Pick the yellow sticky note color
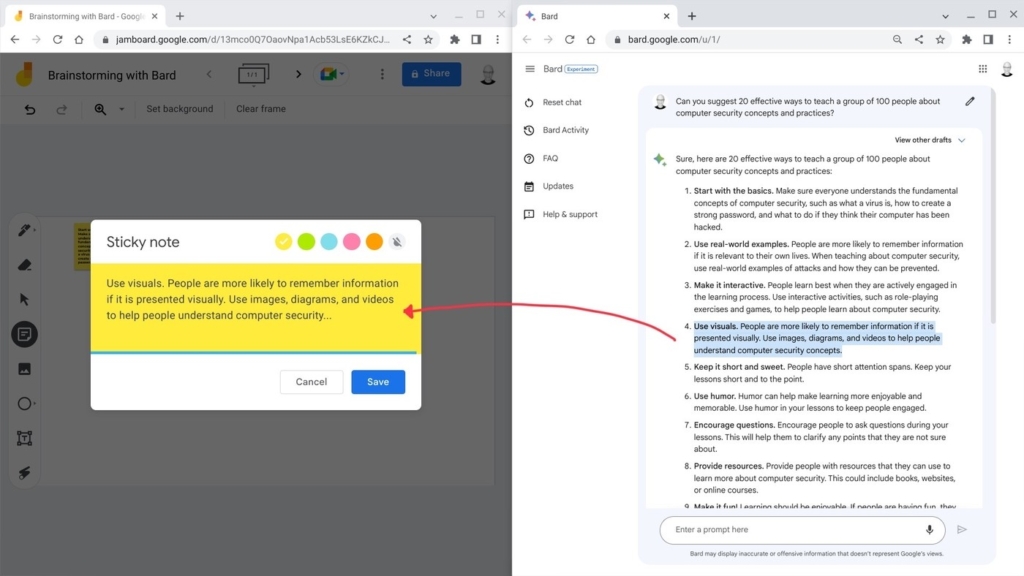 tap(283, 241)
